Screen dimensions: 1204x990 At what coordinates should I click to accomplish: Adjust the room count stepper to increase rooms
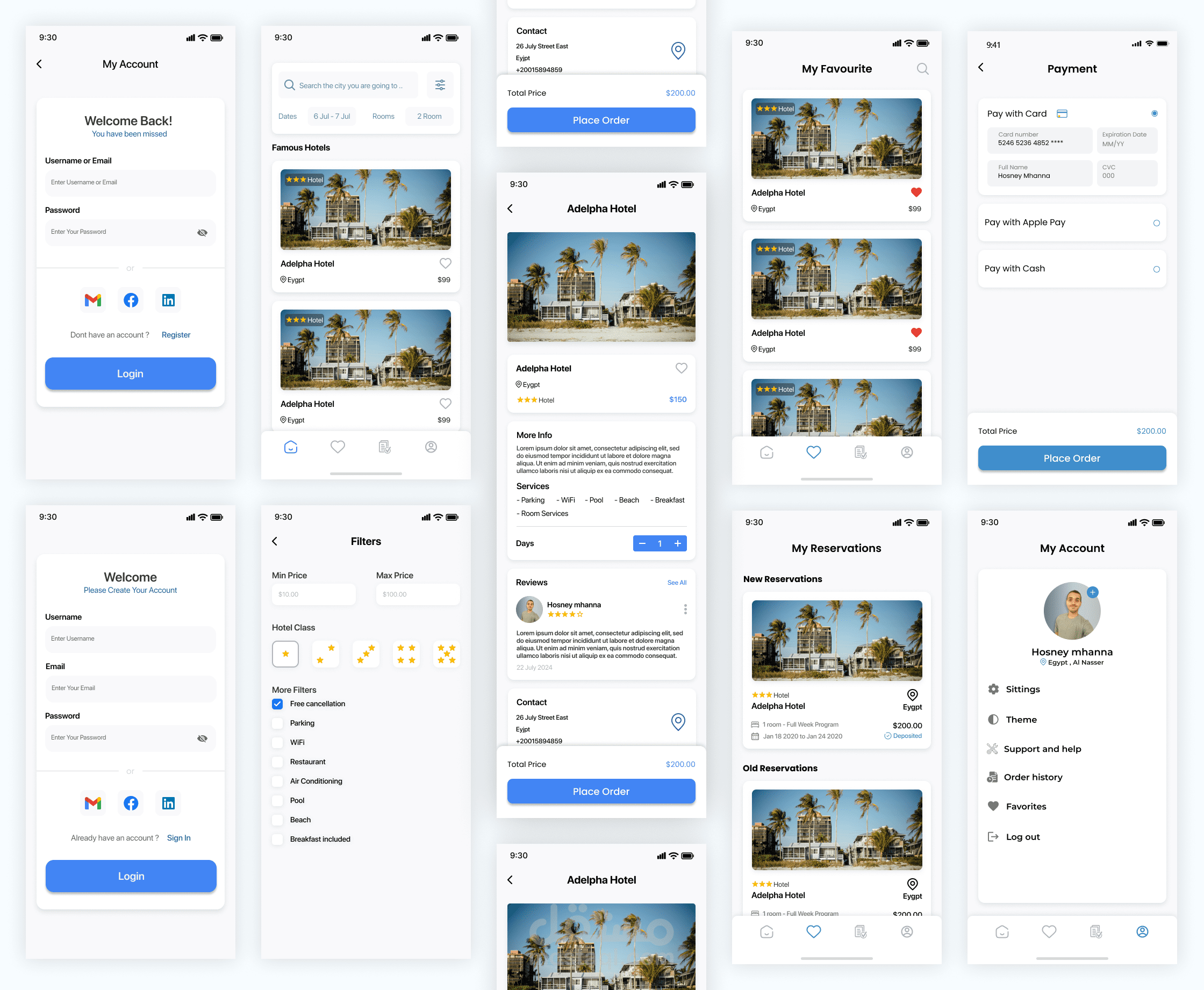[679, 543]
